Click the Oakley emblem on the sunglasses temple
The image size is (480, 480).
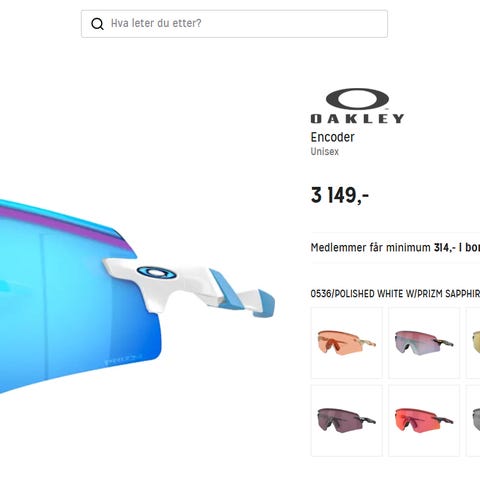[x=157, y=273]
